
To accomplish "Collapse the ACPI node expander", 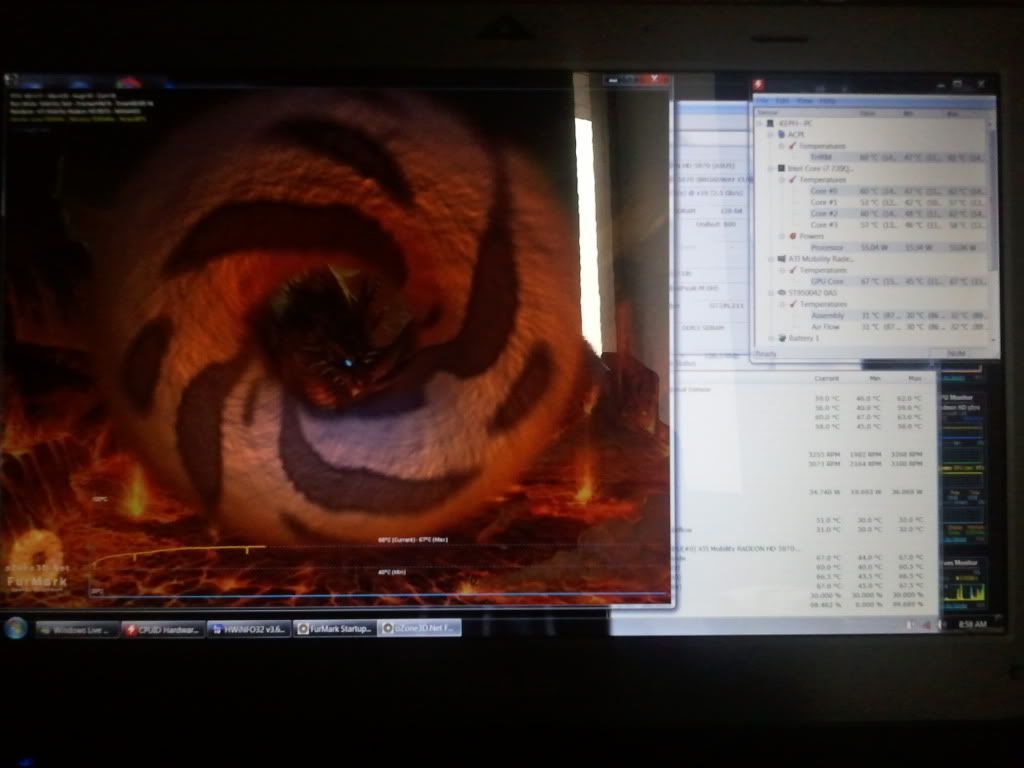I will click(771, 135).
